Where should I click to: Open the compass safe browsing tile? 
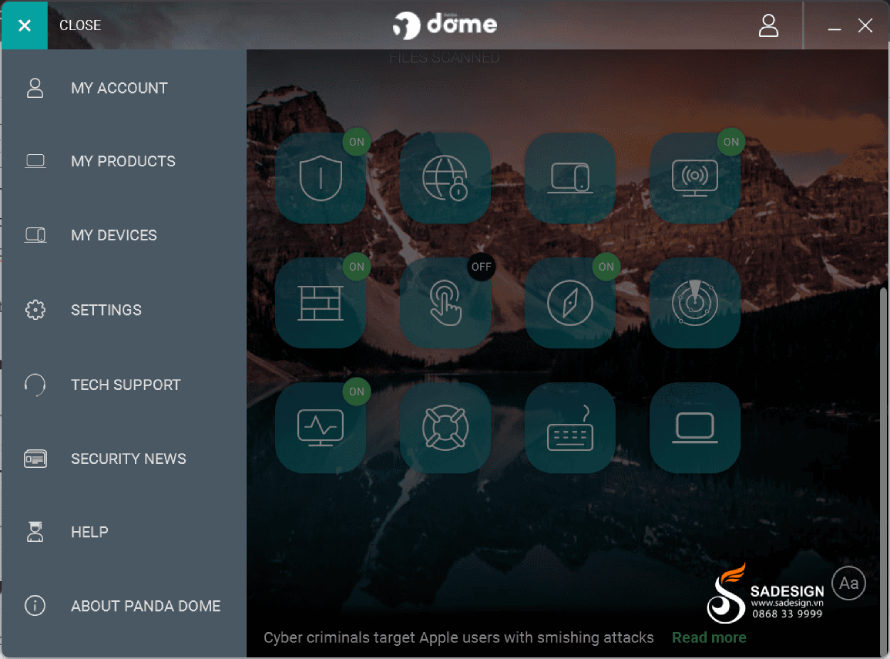(x=570, y=303)
